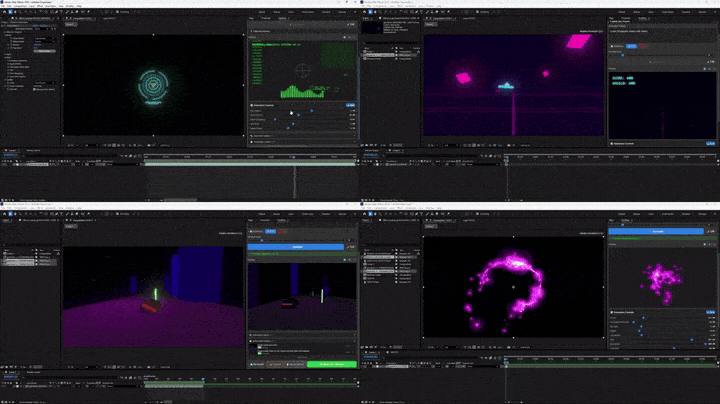Viewport: 720px width, 404px height.
Task: Click the timeline playhead in the top-right window
Action: [506, 157]
